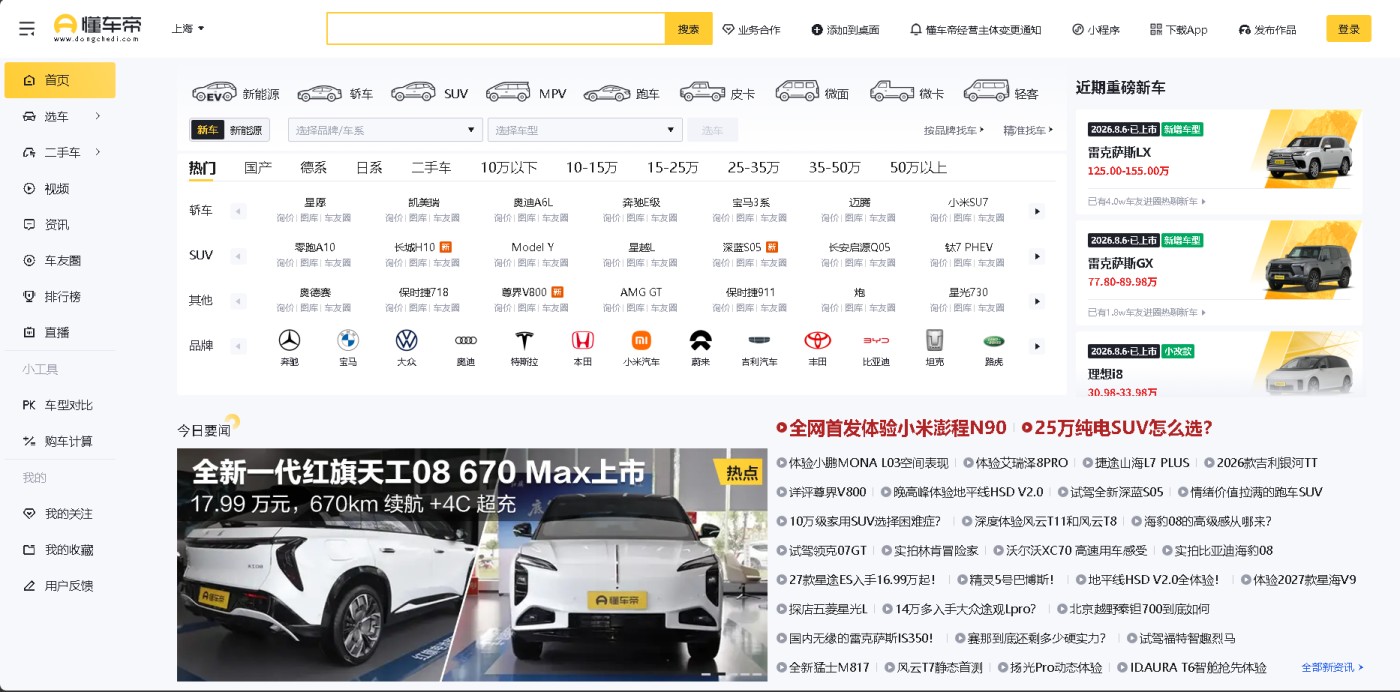
Task: Open the 选择品牌/车系 dropdown
Action: click(x=385, y=130)
